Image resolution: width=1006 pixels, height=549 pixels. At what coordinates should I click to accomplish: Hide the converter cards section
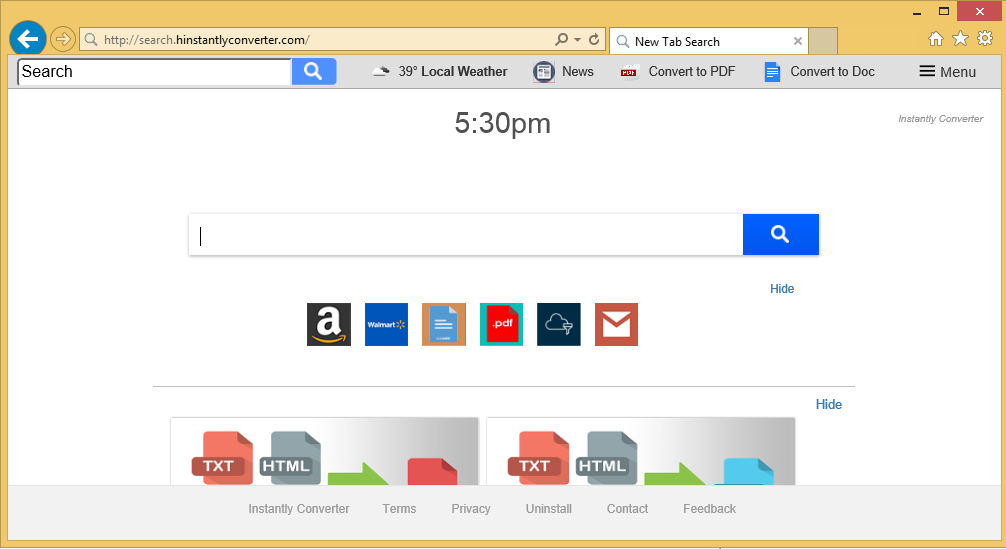tap(828, 405)
